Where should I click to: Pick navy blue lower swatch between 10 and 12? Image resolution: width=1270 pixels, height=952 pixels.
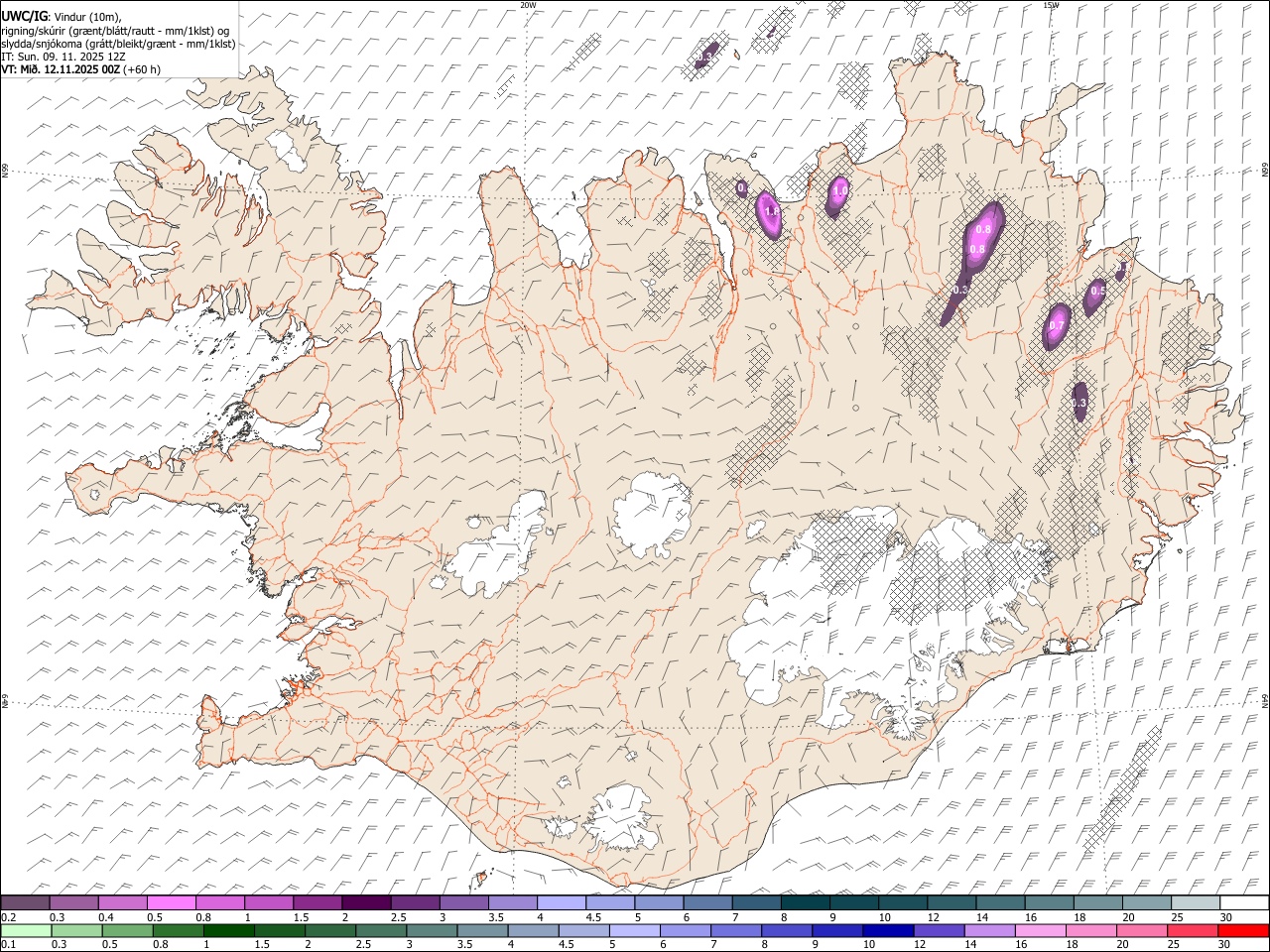click(887, 930)
